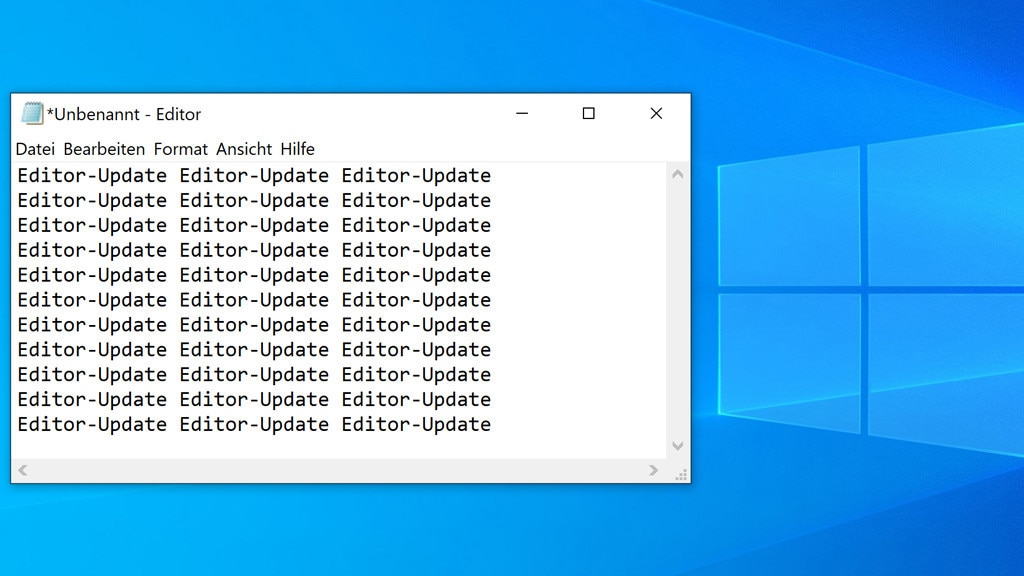Click the horizontal scrollbar's left arrow

22,469
